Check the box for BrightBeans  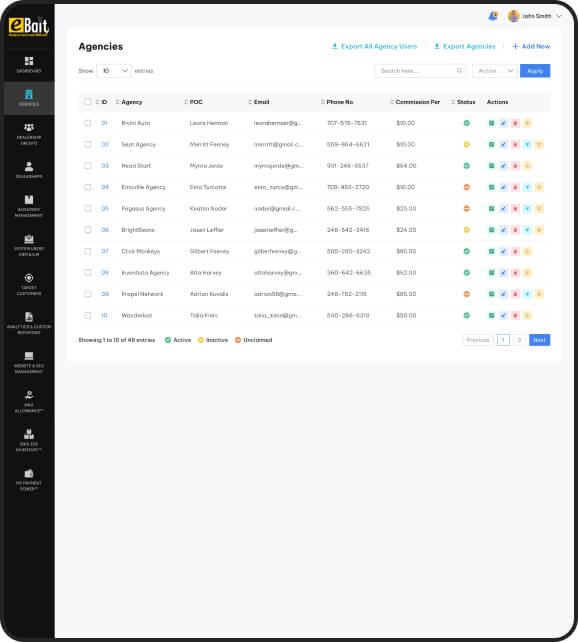(x=88, y=230)
